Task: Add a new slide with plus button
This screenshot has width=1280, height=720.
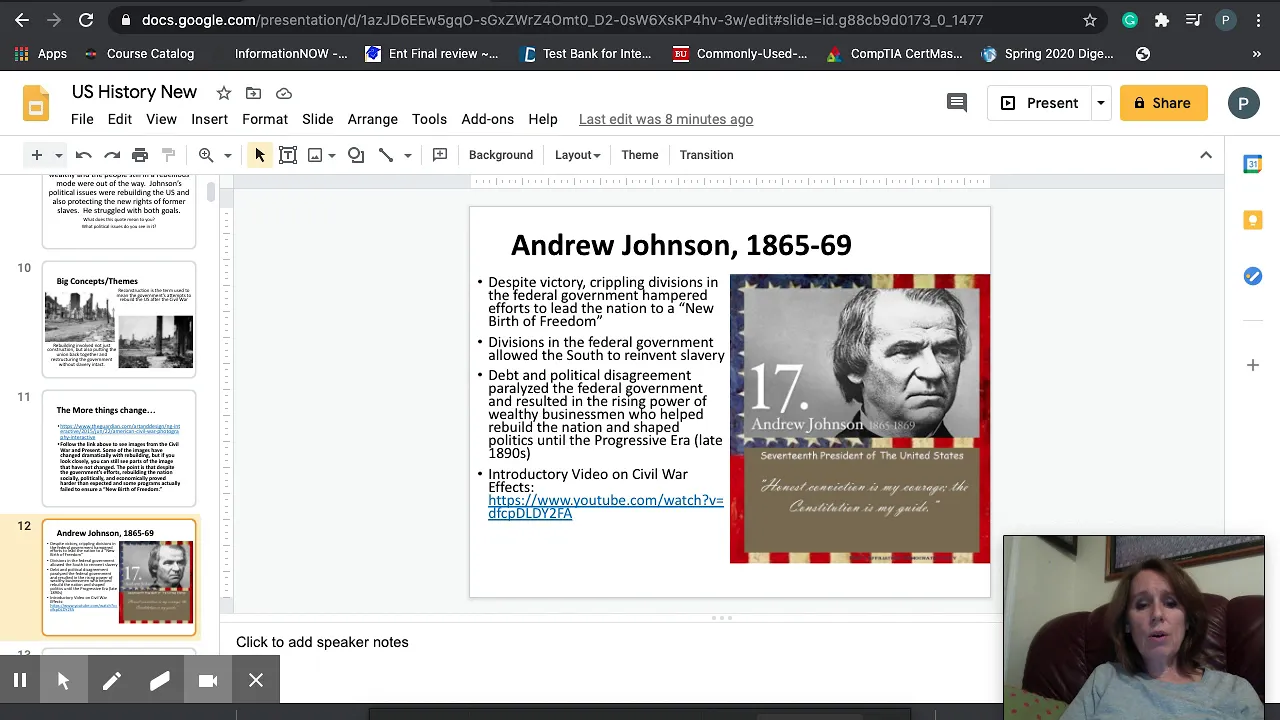Action: (x=36, y=155)
